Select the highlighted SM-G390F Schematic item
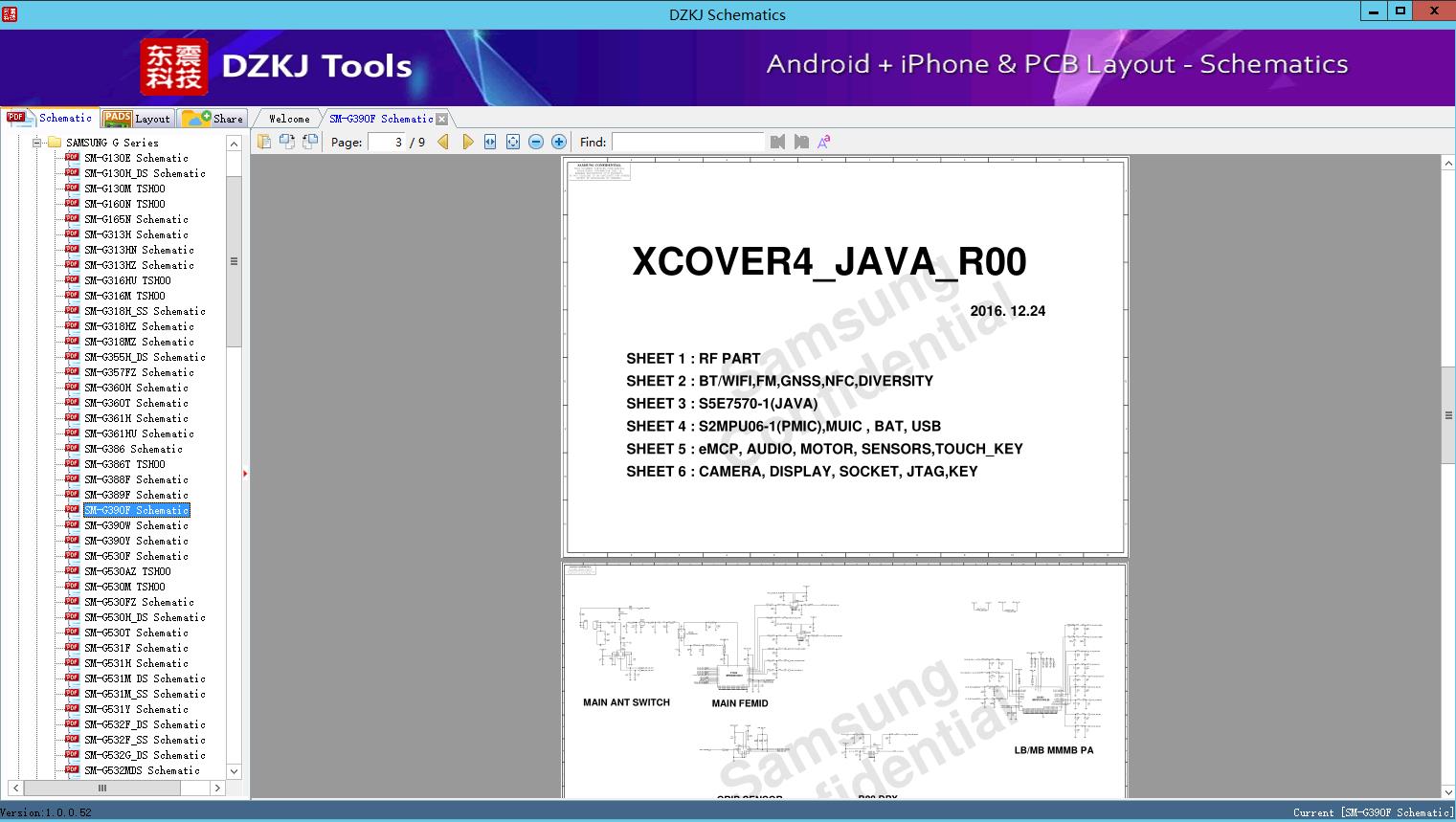Viewport: 1456px width, 822px height. [x=137, y=510]
